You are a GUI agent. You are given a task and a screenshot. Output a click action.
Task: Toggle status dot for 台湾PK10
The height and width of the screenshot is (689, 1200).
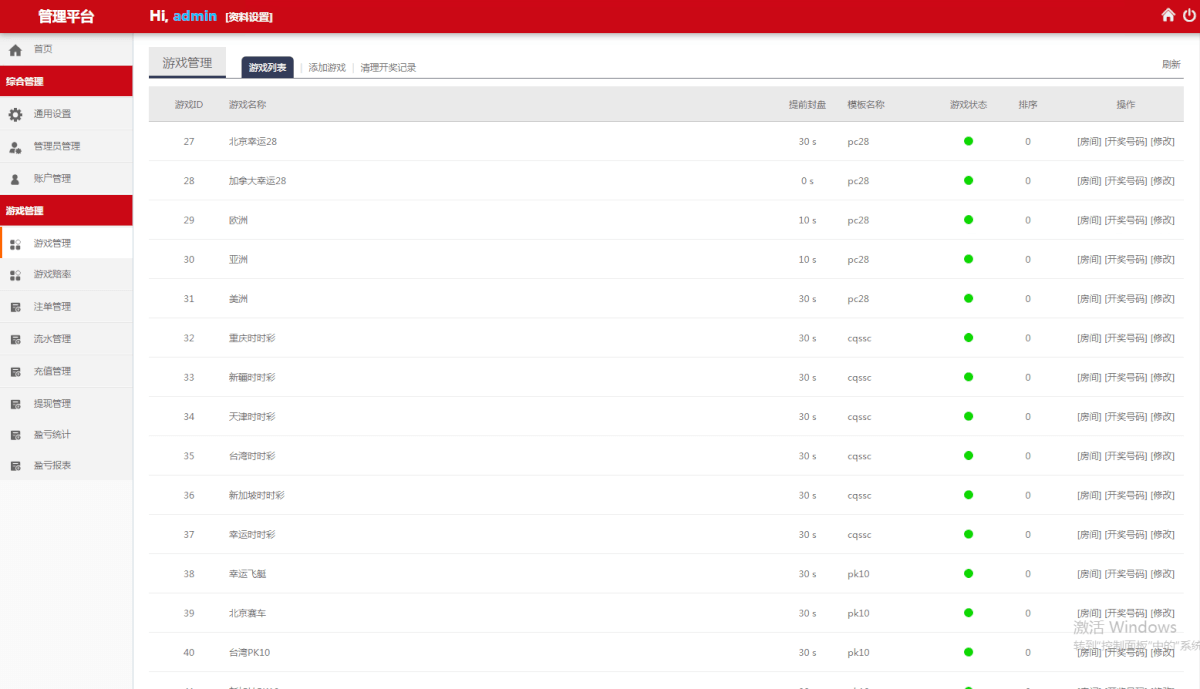coord(968,652)
